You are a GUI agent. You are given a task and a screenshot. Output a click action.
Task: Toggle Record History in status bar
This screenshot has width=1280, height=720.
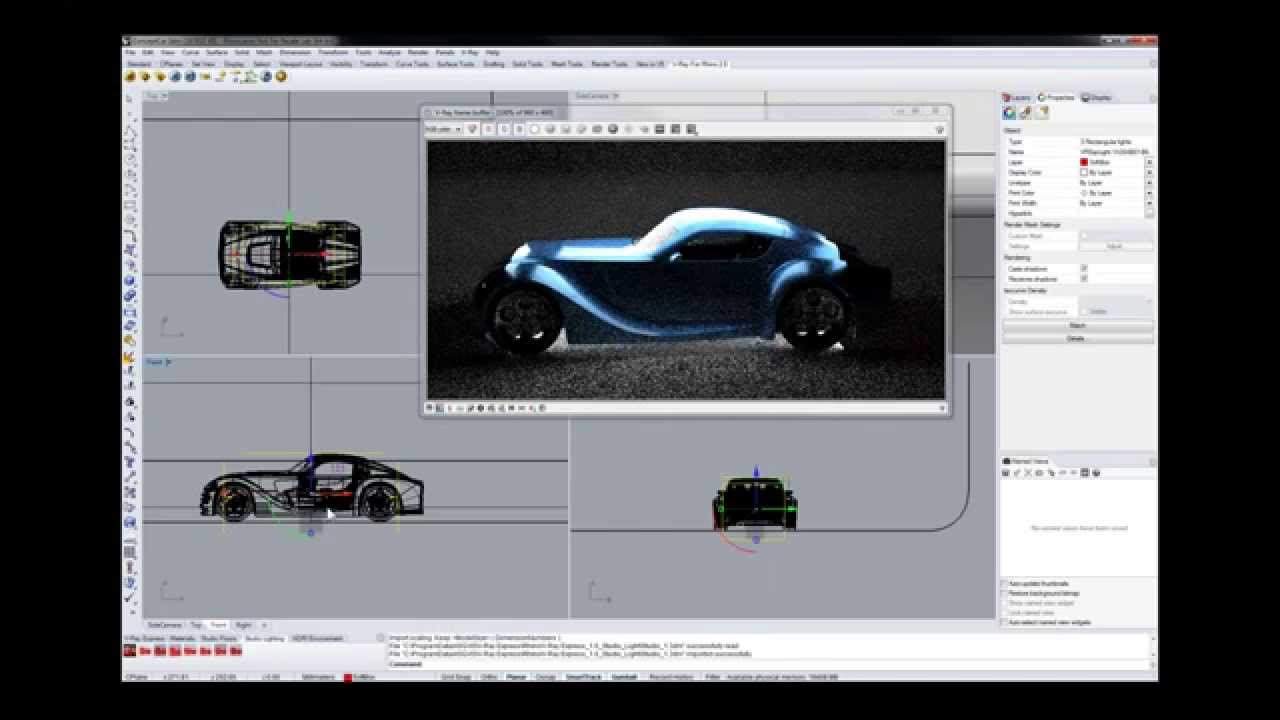(x=671, y=677)
